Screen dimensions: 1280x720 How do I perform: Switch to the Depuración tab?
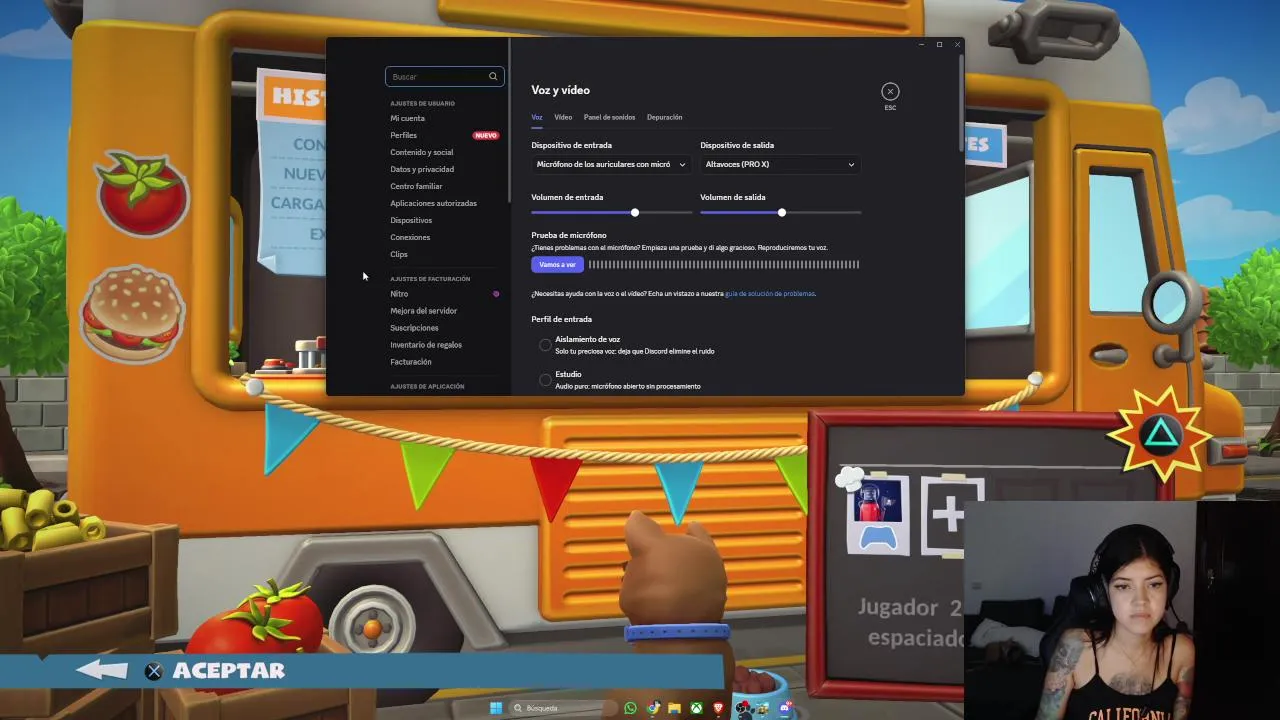pyautogui.click(x=664, y=117)
